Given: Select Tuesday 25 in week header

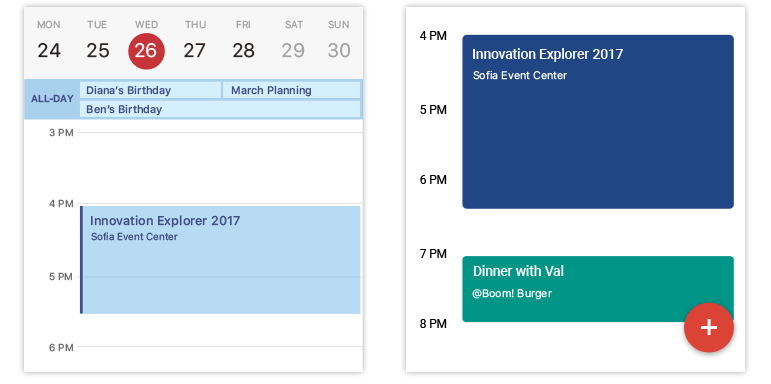Looking at the screenshot, I should pos(97,41).
